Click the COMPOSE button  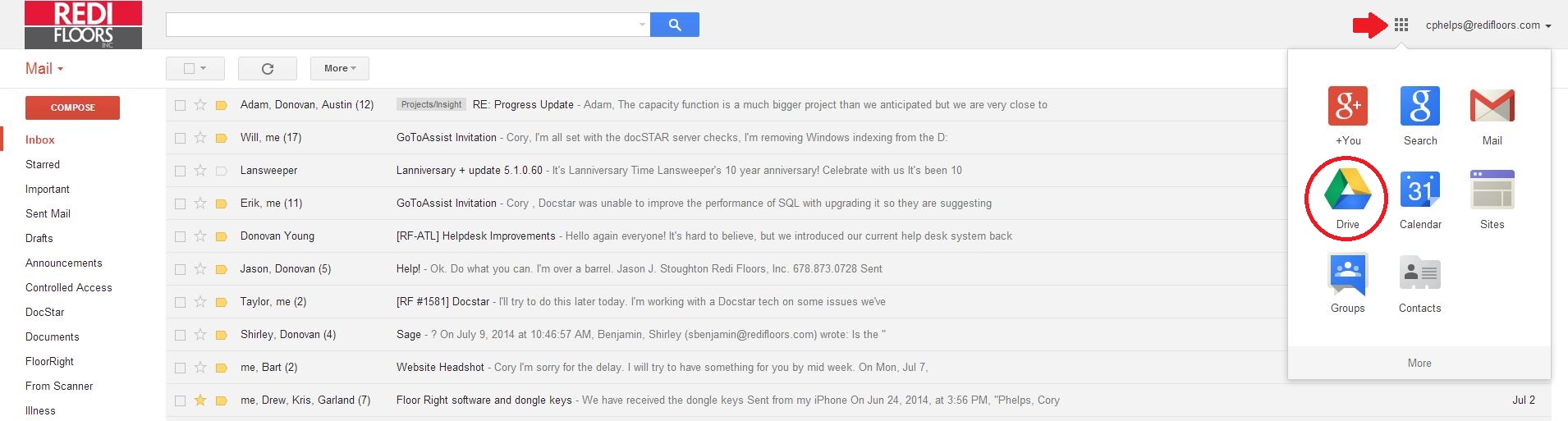(x=72, y=108)
